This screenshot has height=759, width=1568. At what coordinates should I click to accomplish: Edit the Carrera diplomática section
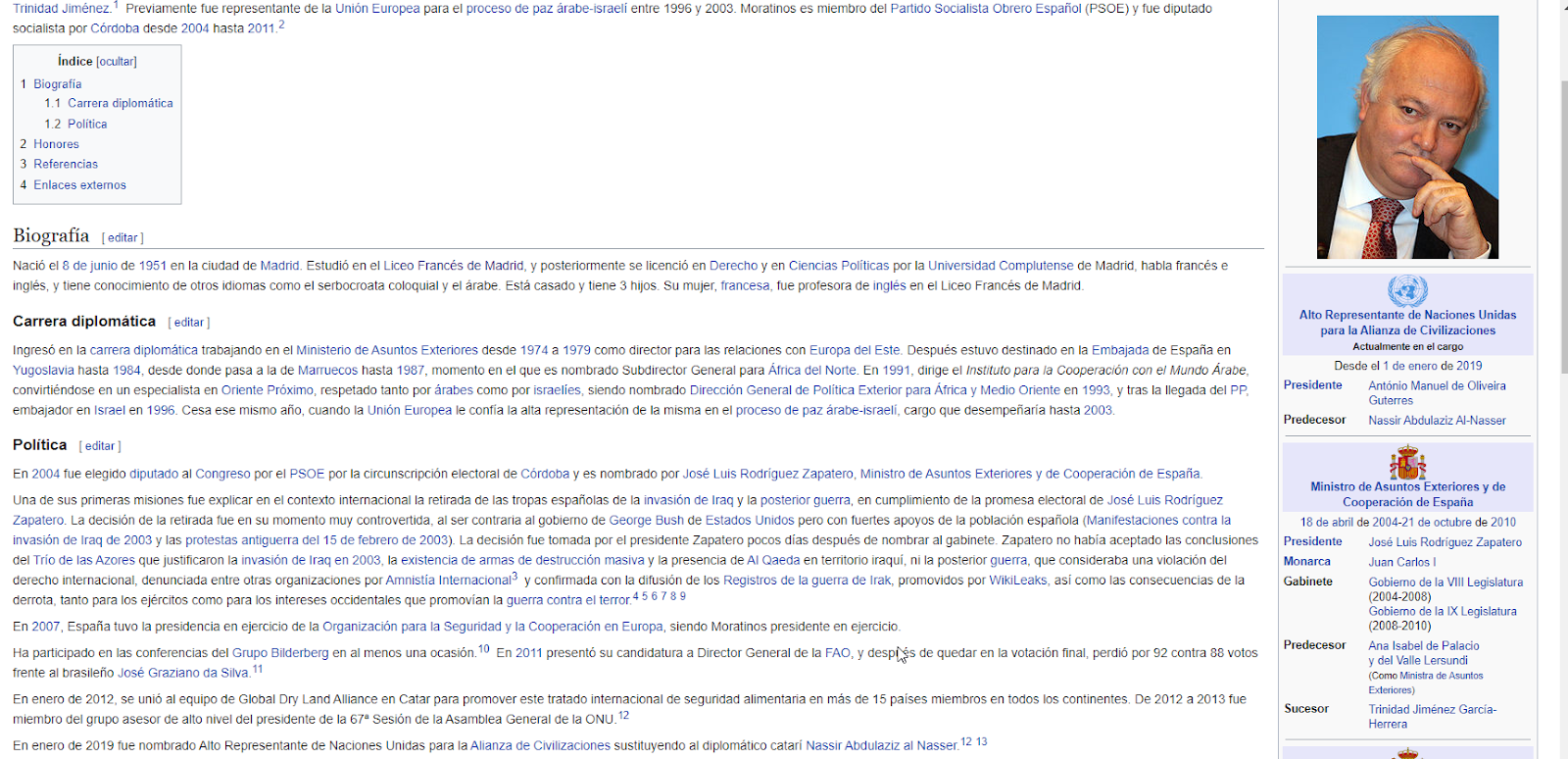tap(189, 323)
